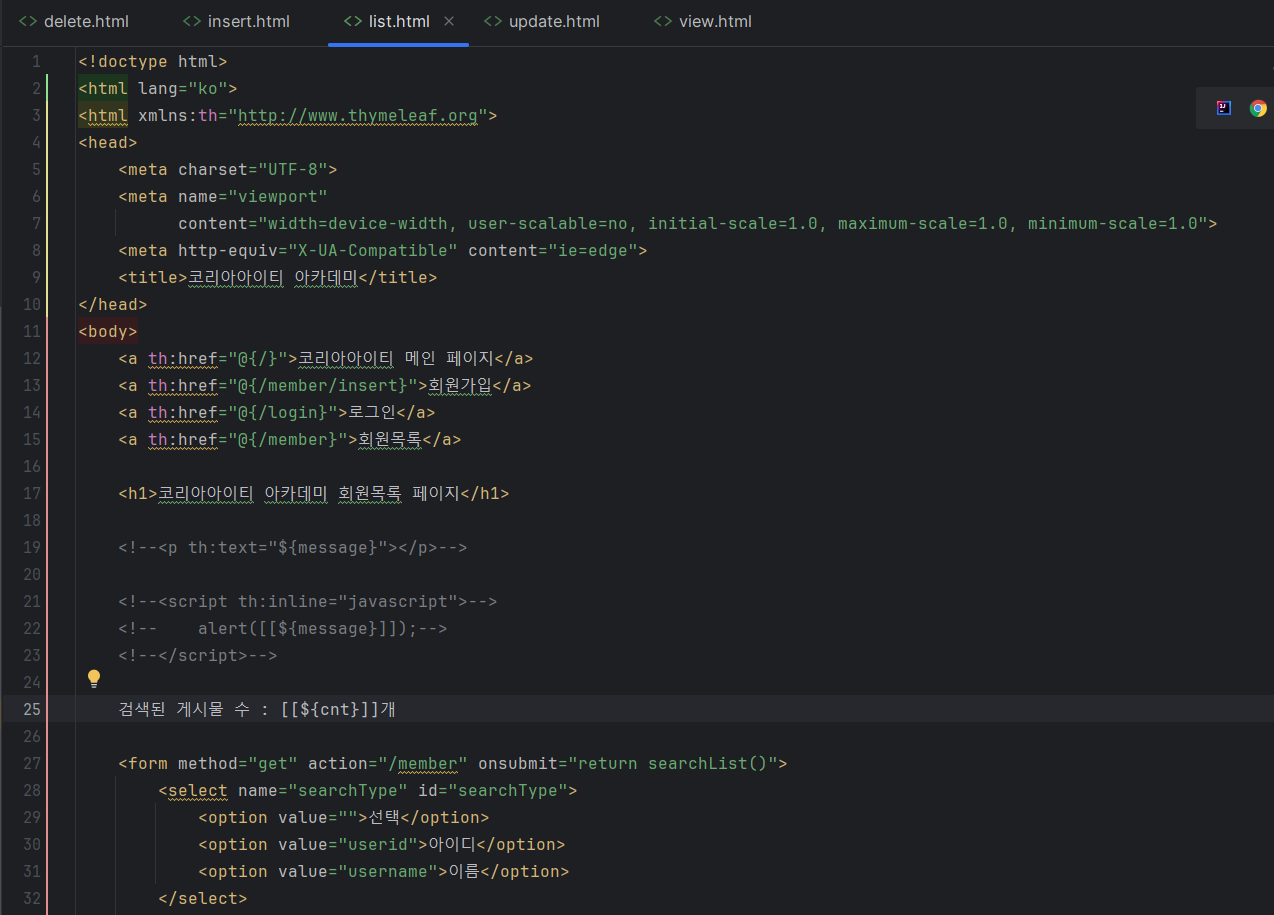Image resolution: width=1274 pixels, height=915 pixels.
Task: Click the 로그인 anchor text
Action: click(x=372, y=412)
